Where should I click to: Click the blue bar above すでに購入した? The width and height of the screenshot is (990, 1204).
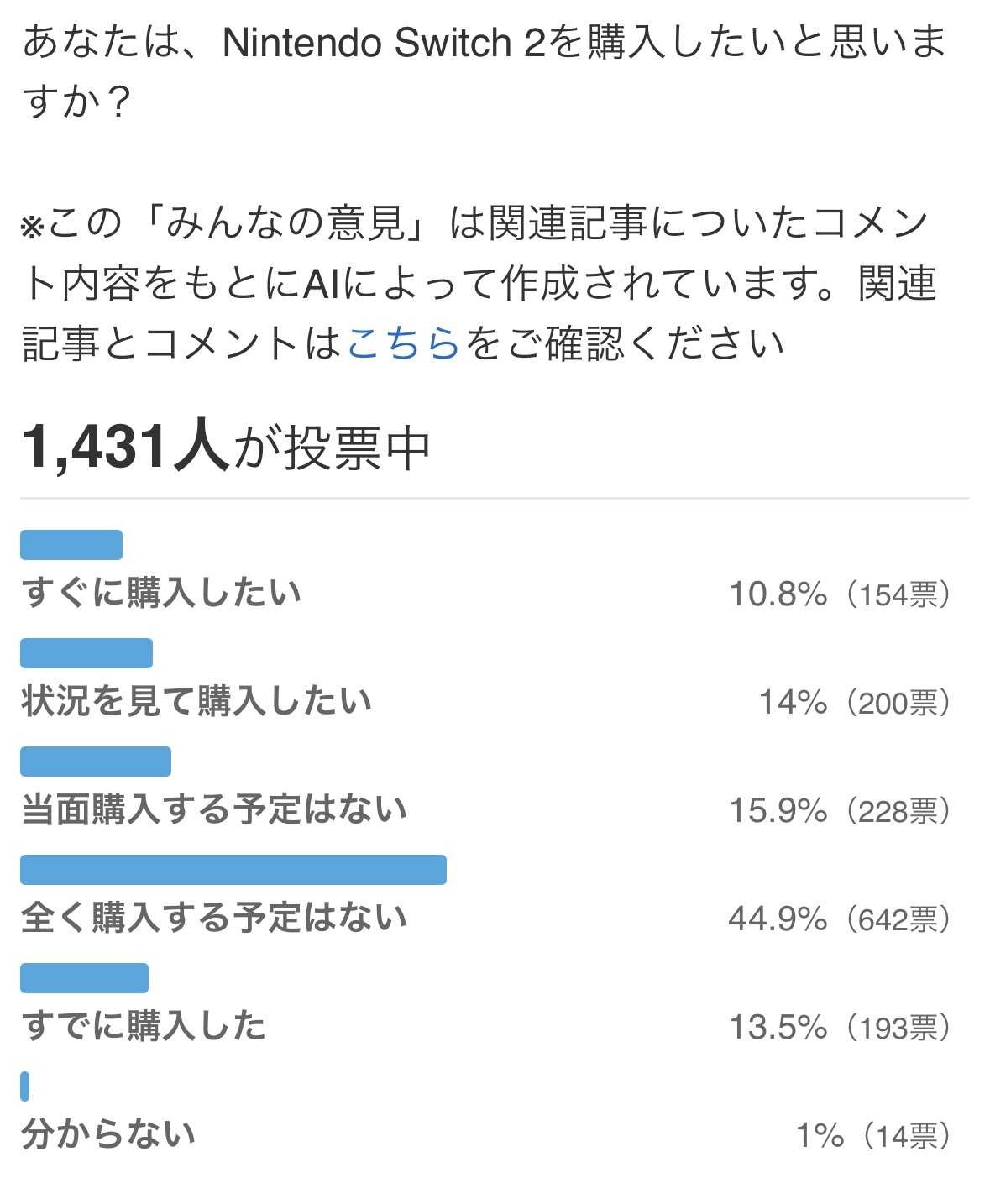84,978
